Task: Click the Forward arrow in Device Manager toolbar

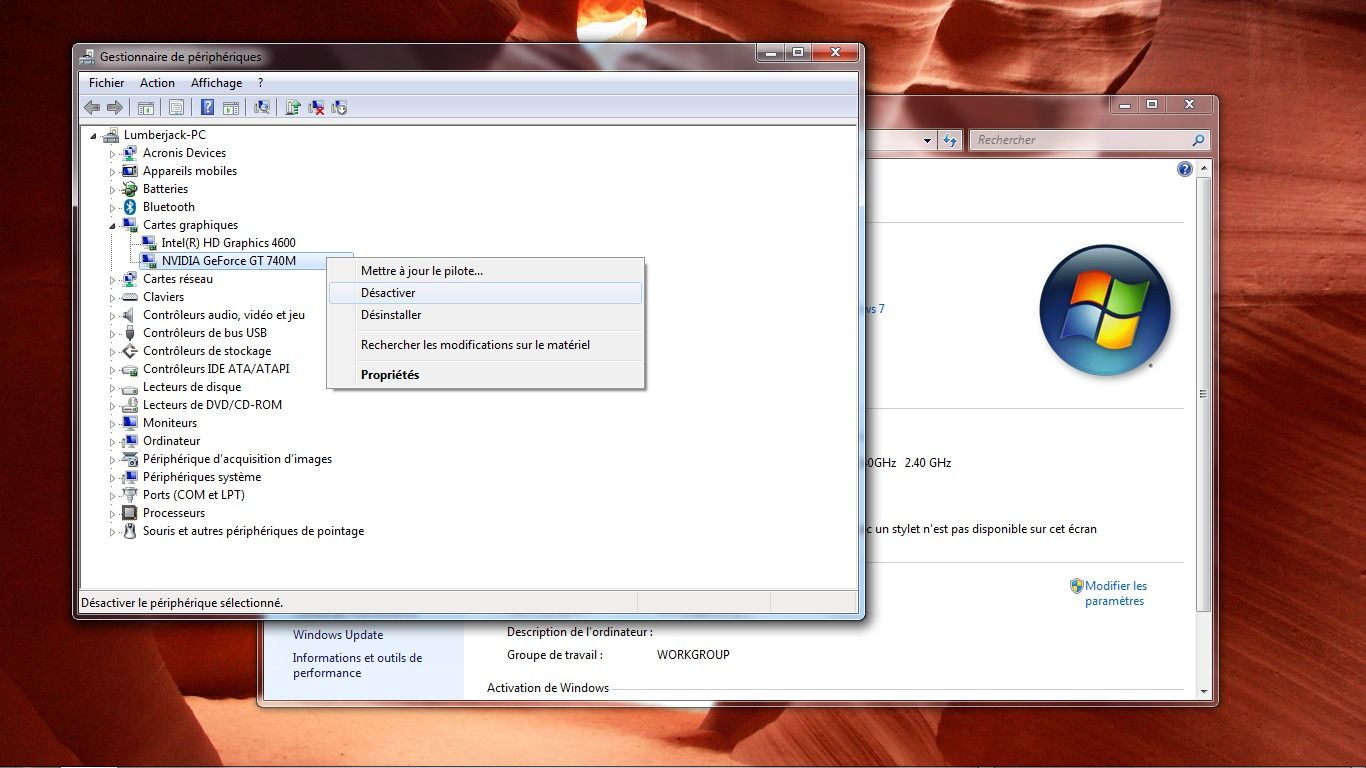Action: tap(114, 107)
